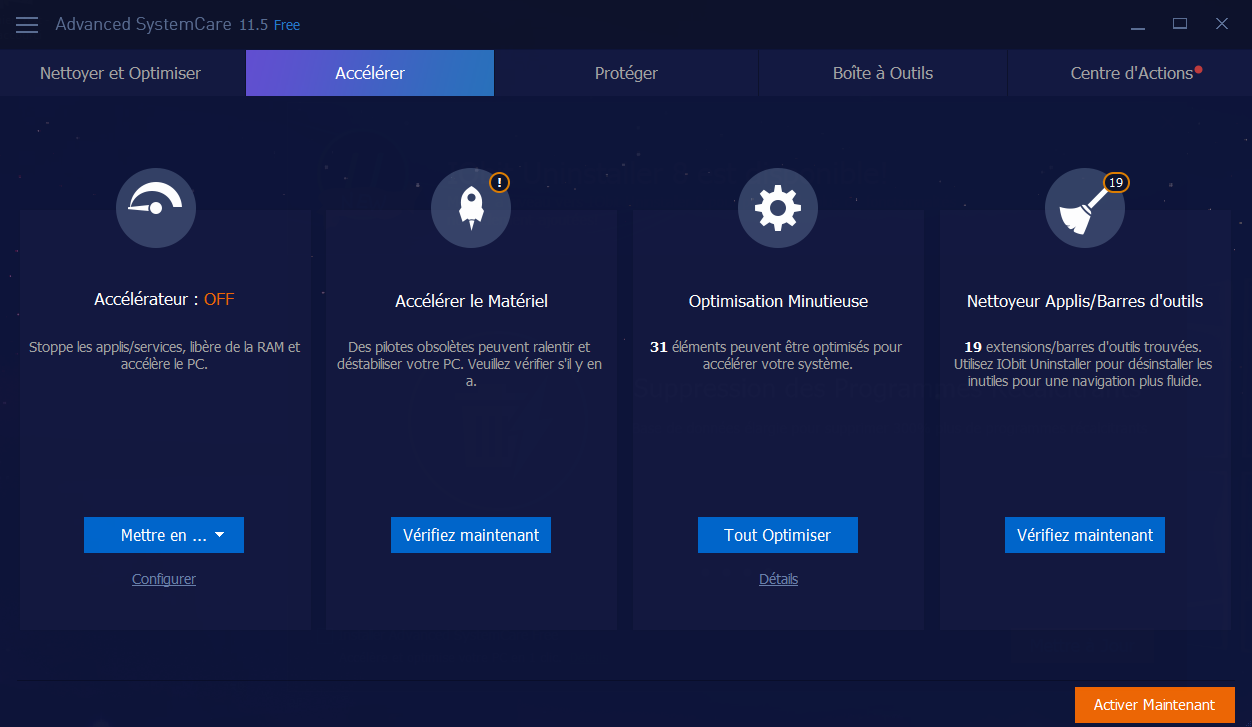Click the blue Free edition label
Viewport: 1252px width, 727px height.
[x=287, y=25]
